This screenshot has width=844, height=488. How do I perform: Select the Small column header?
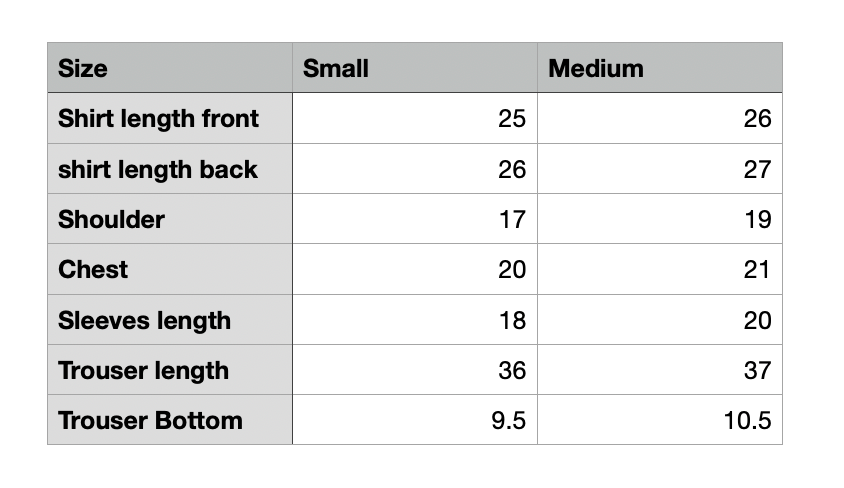pos(415,68)
